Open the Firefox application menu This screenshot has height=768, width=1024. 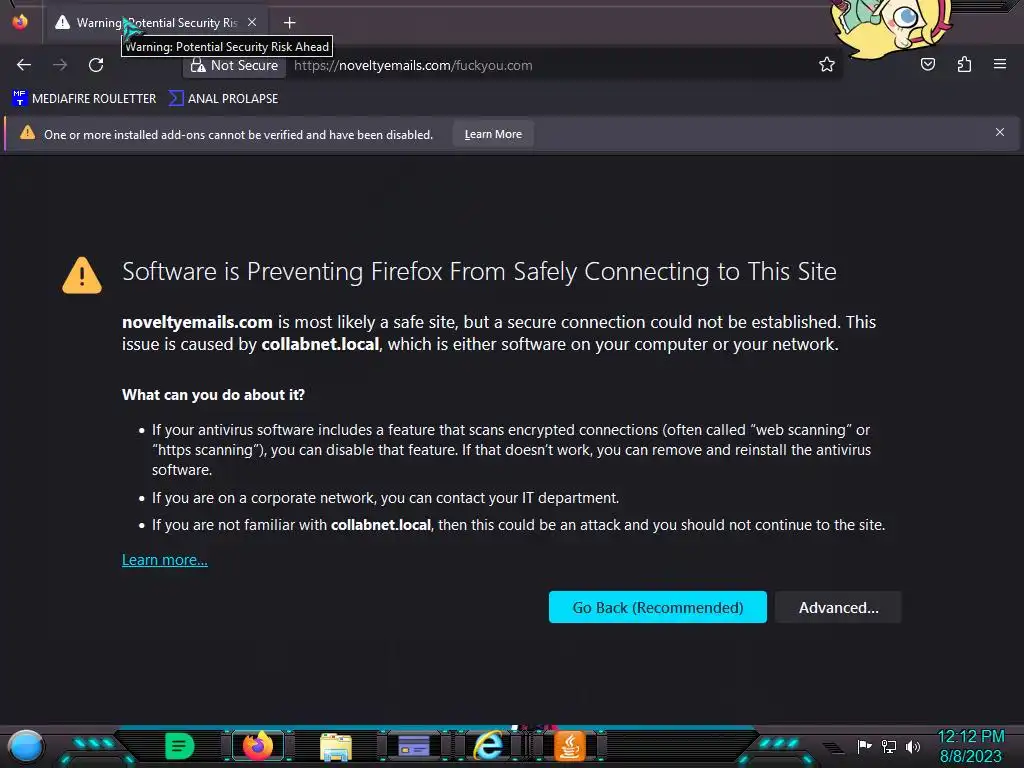click(999, 64)
